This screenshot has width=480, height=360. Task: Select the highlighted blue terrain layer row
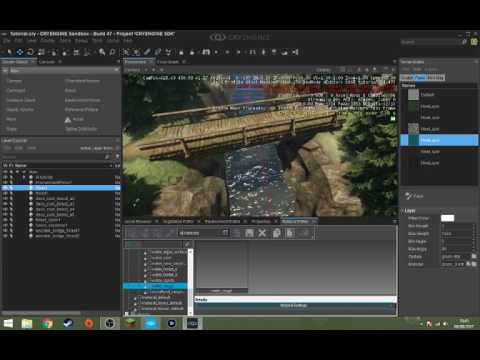[x=439, y=140]
